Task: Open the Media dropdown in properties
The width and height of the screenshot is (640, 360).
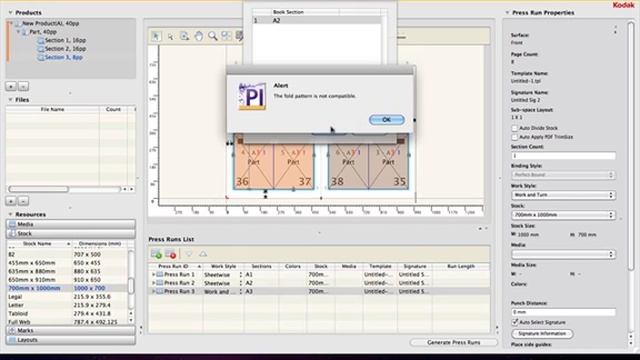Action: point(563,254)
